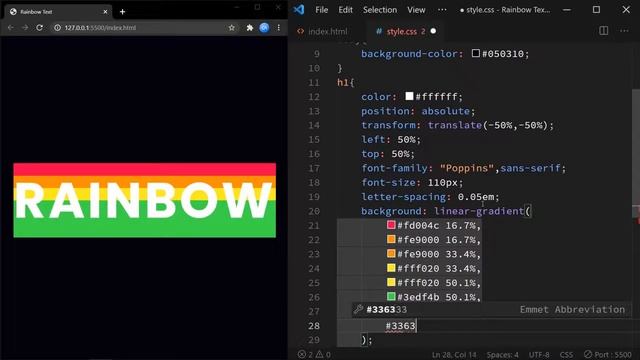Open color picker for #050310 swatch
640x360 pixels.
[x=476, y=53]
